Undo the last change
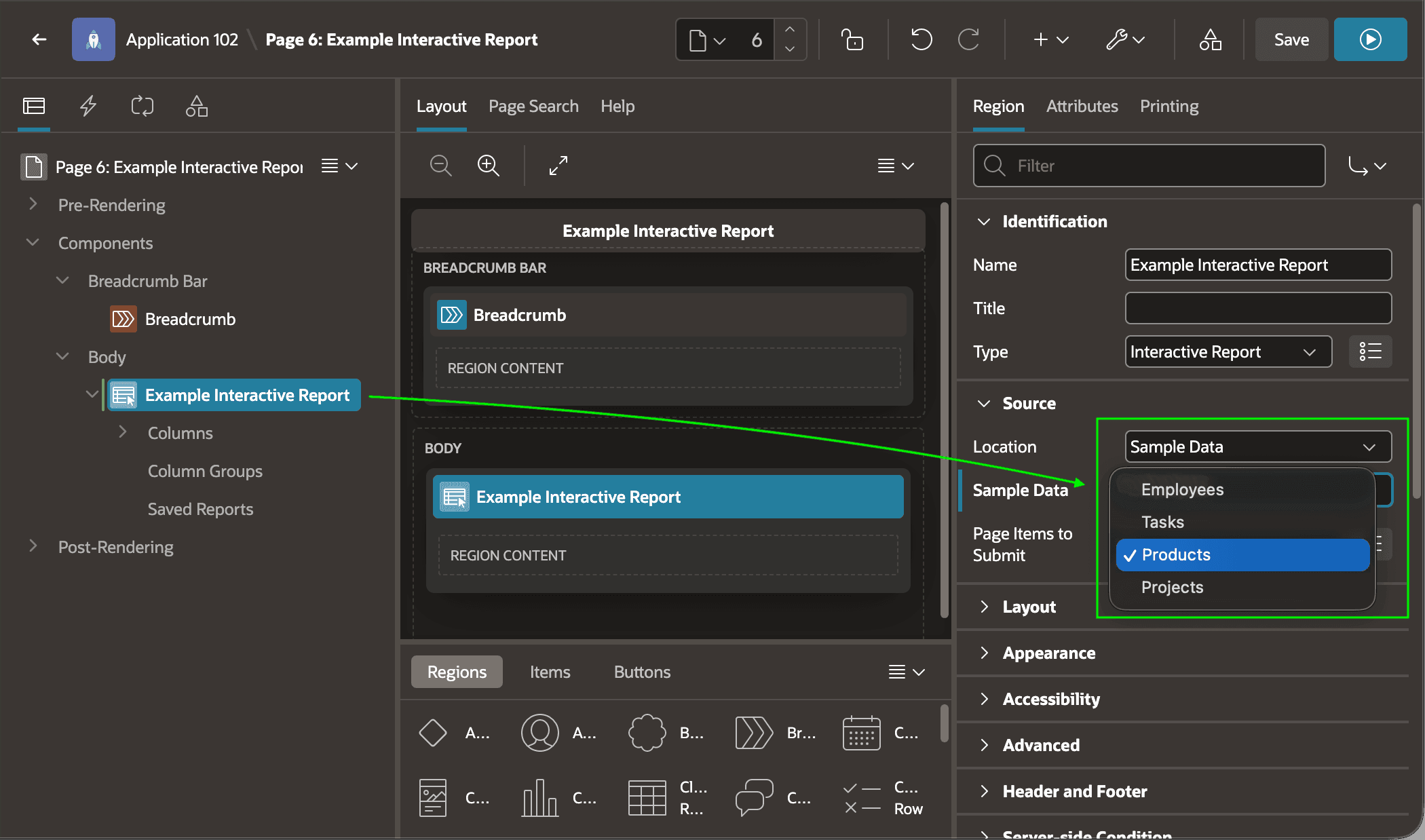1425x840 pixels. click(x=921, y=39)
